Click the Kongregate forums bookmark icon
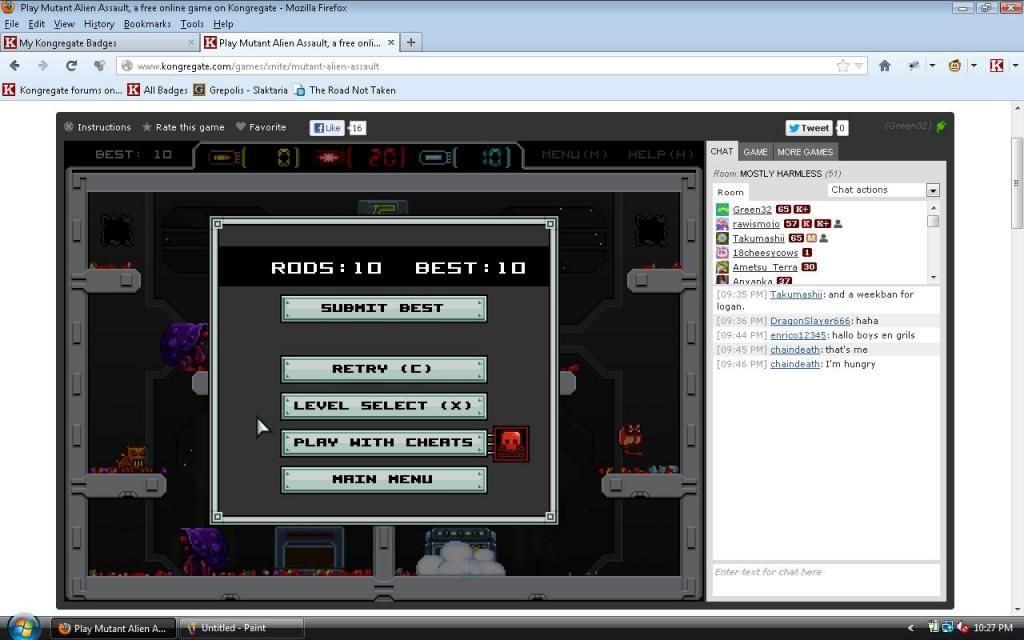Viewport: 1024px width, 640px height. [8, 90]
